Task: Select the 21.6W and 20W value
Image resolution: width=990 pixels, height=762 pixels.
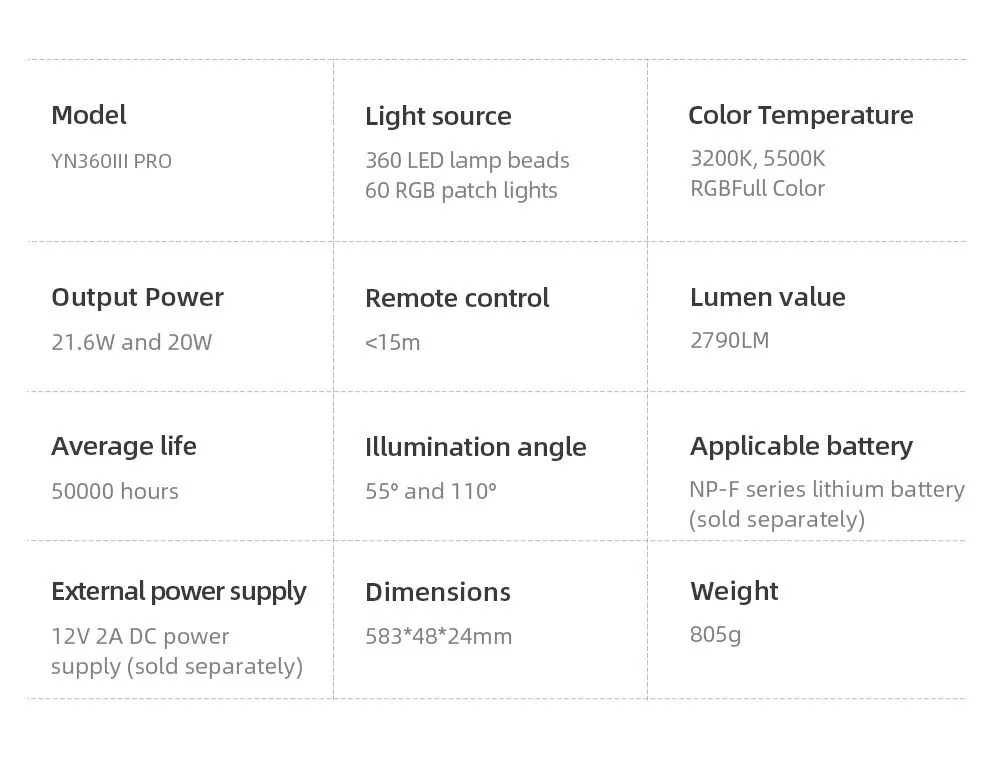Action: (x=131, y=342)
